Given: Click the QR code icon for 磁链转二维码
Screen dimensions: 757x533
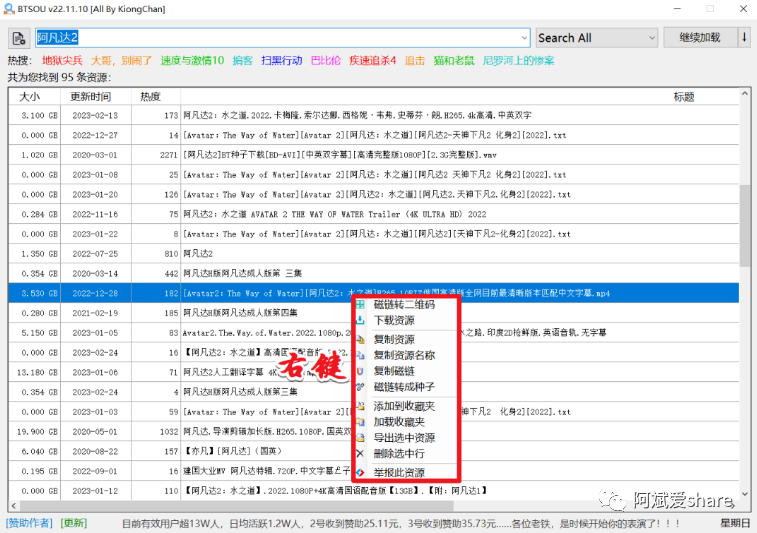Looking at the screenshot, I should 360,305.
